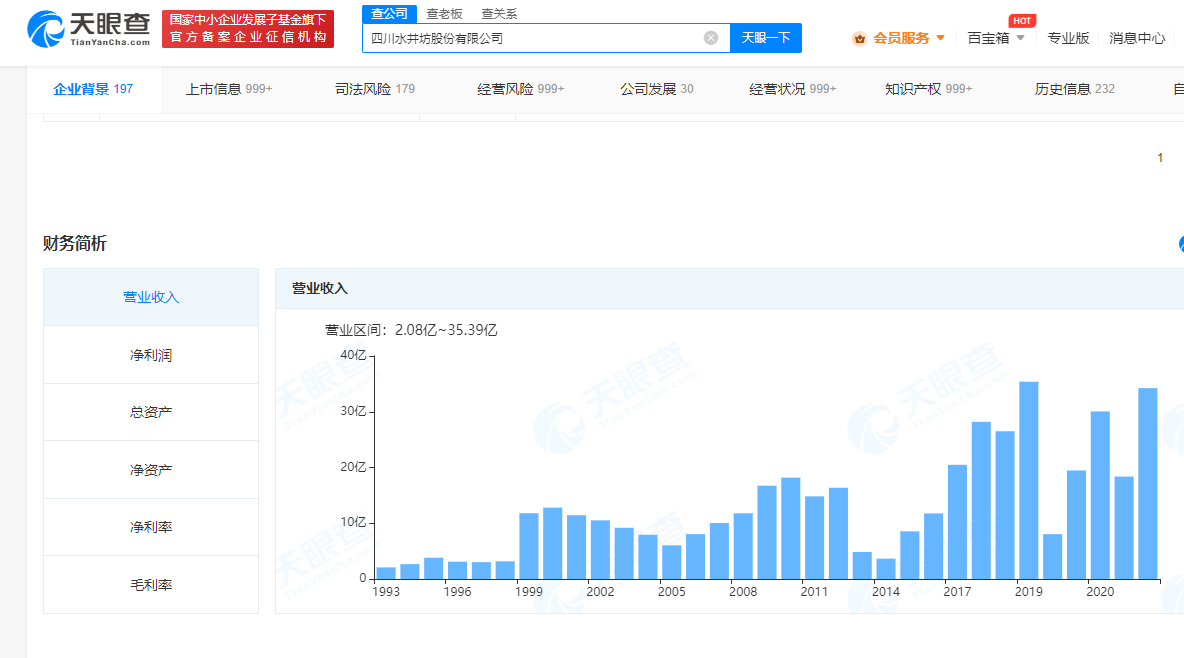
Task: Click the 天眼一下 search button
Action: 766,38
